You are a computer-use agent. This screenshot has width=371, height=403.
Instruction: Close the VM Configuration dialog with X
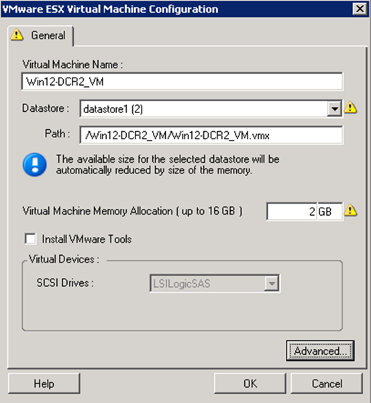360,8
